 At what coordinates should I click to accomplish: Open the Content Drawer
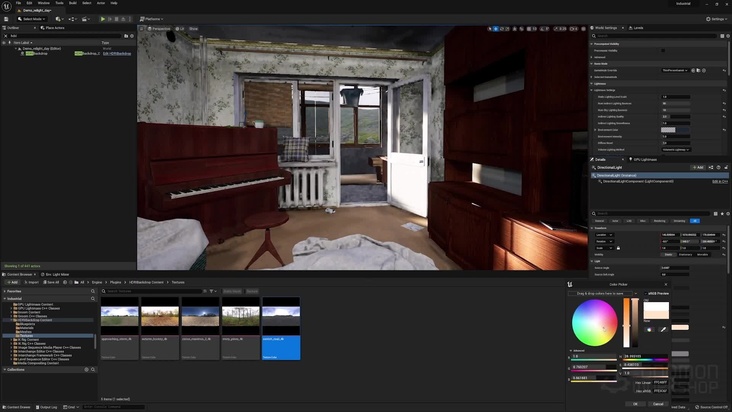click(16, 407)
